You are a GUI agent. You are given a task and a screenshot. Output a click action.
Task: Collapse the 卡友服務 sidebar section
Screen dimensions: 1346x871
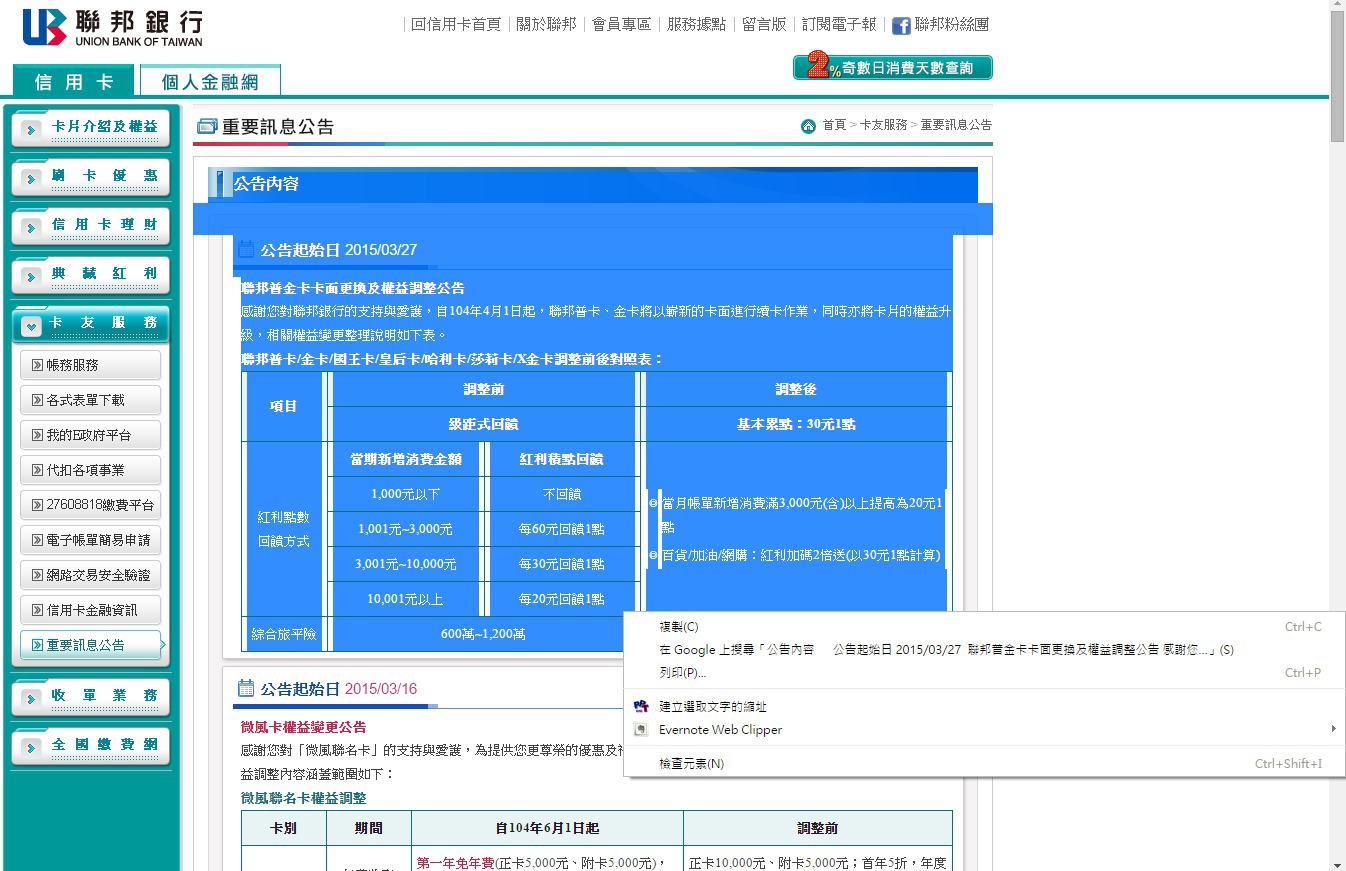coord(31,324)
